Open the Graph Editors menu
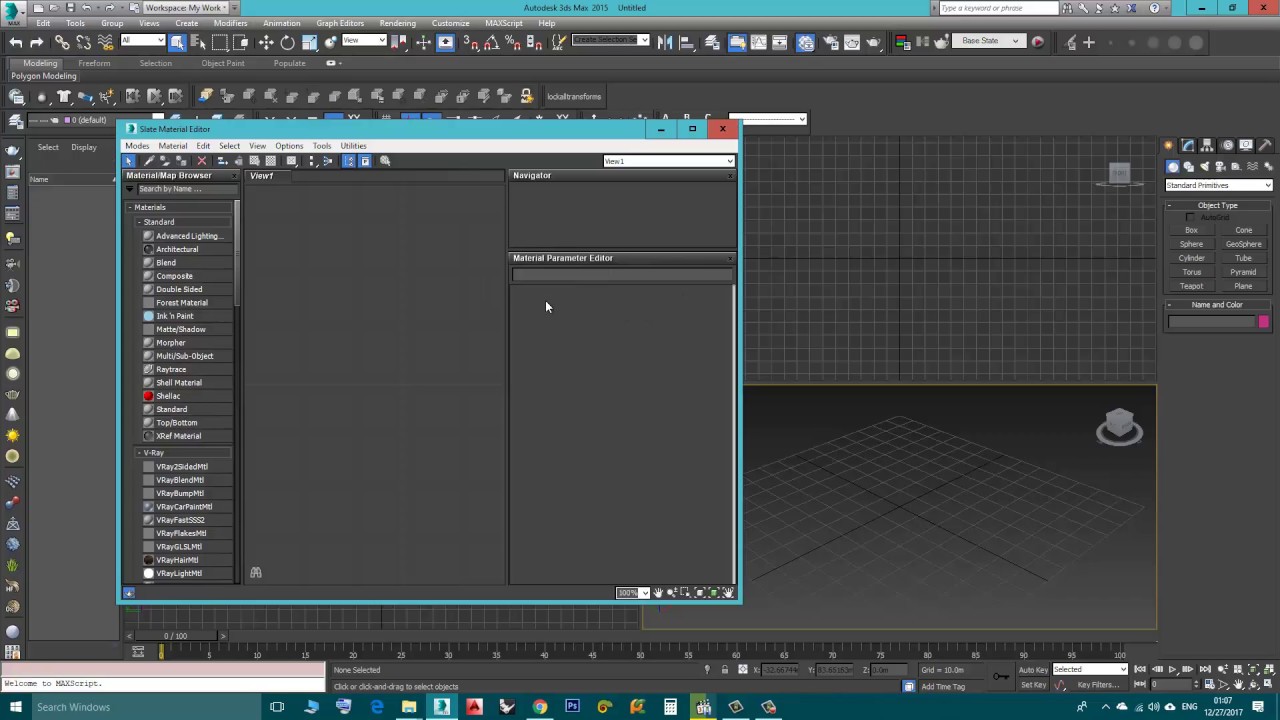Viewport: 1280px width, 720px height. [x=340, y=23]
